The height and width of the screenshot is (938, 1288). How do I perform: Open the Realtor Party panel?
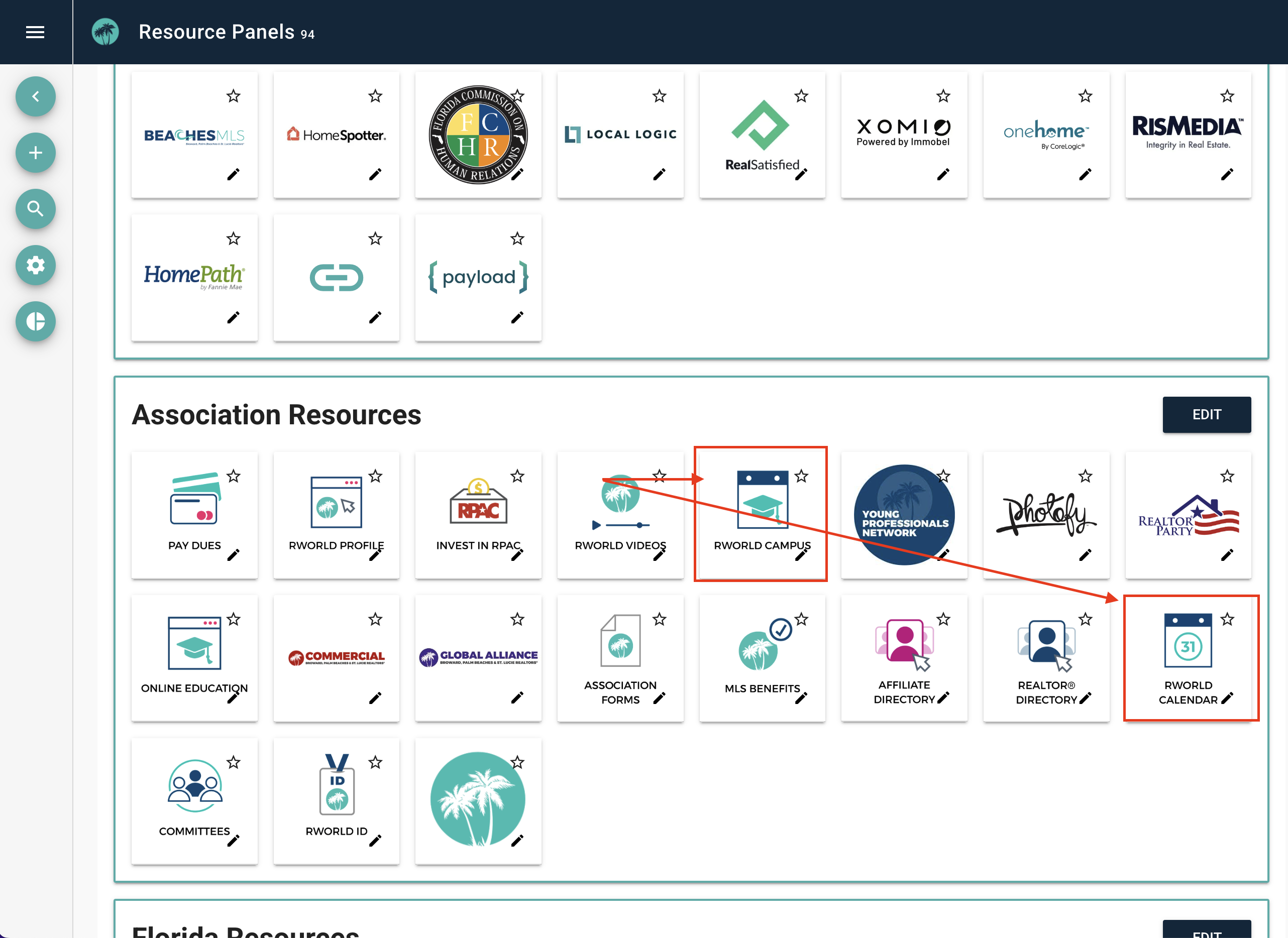pos(1188,515)
